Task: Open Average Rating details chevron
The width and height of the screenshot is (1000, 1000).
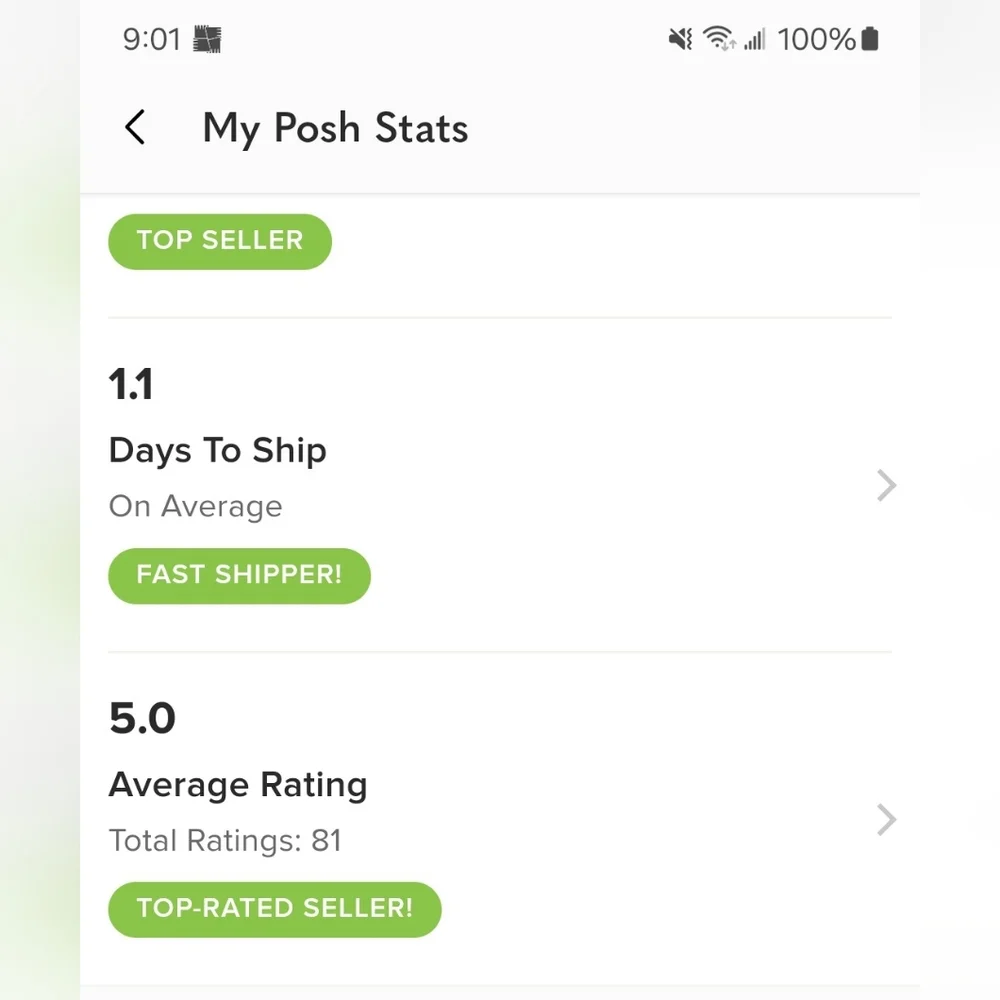Action: pyautogui.click(x=886, y=820)
